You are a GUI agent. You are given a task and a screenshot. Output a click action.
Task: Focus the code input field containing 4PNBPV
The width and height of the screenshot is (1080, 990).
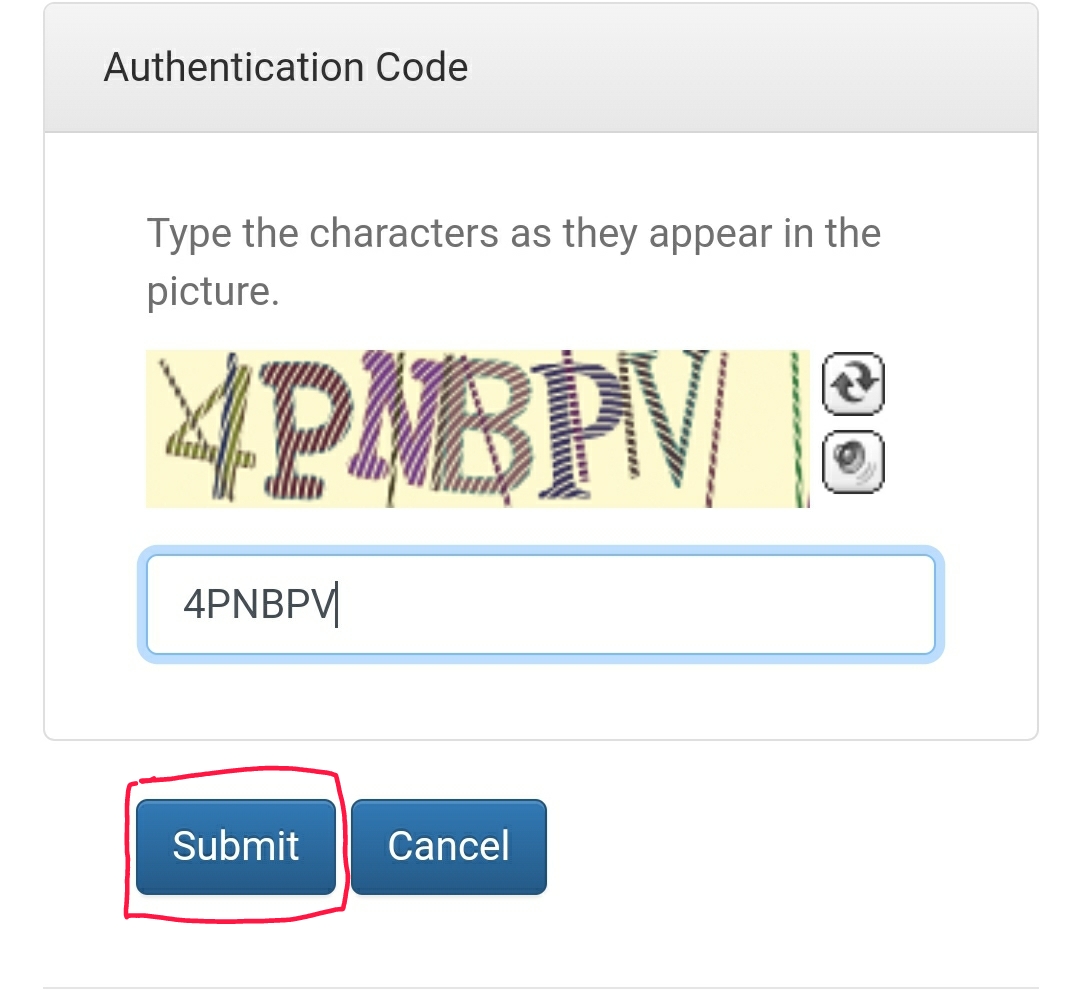click(541, 604)
